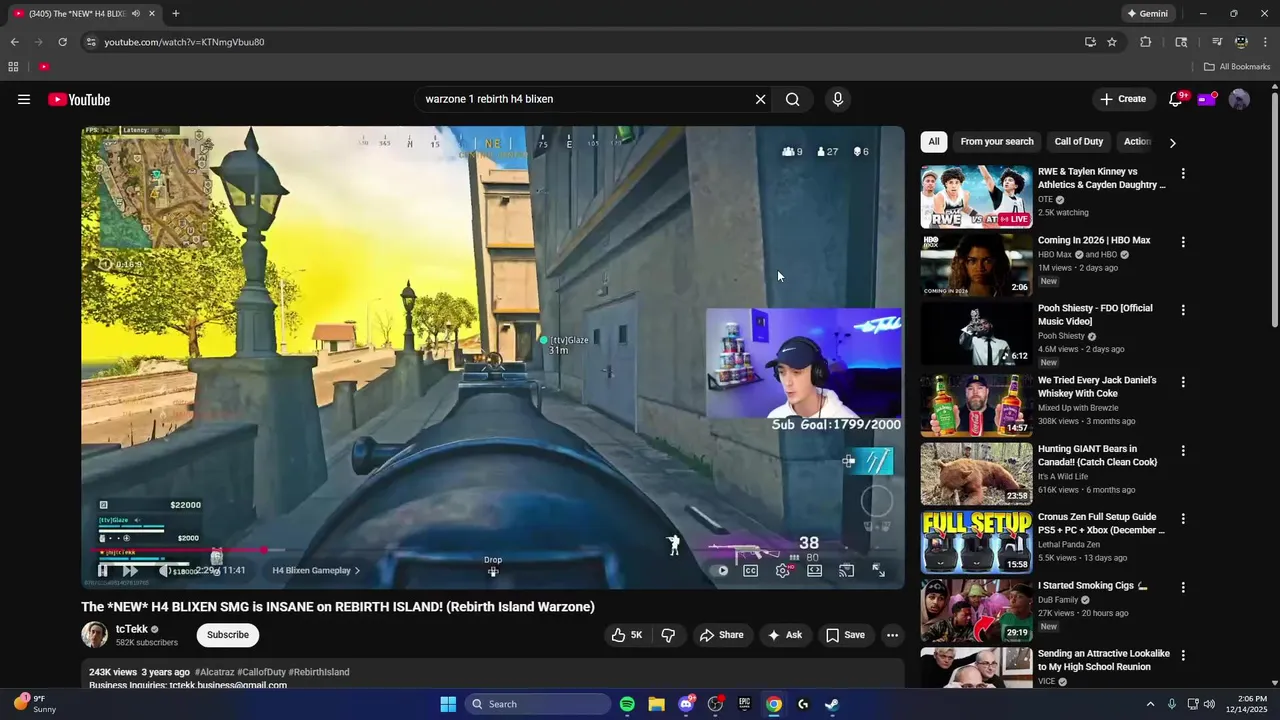Enter fullscreen mode
This screenshot has height=720, width=1280.
[x=878, y=571]
